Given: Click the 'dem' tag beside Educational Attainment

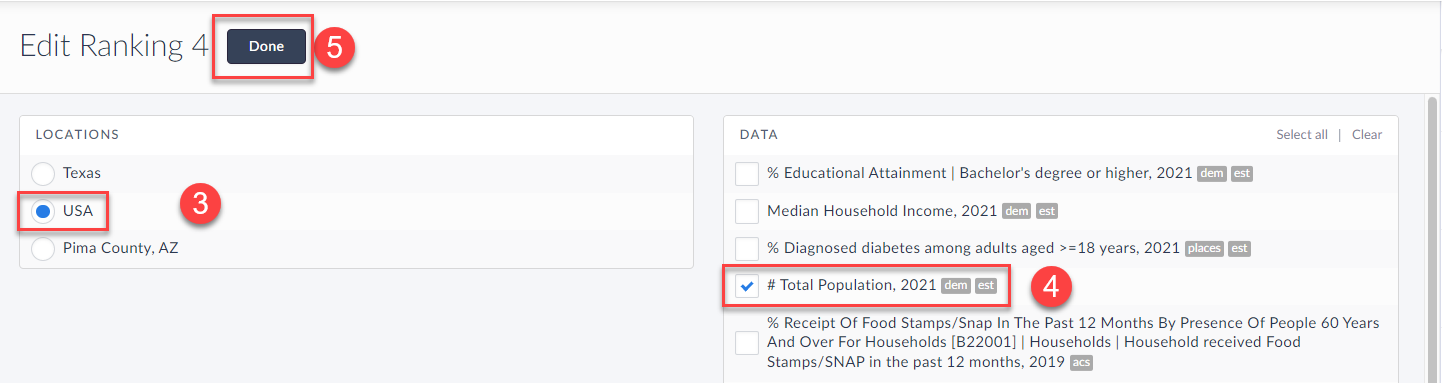Looking at the screenshot, I should coord(1212,174).
